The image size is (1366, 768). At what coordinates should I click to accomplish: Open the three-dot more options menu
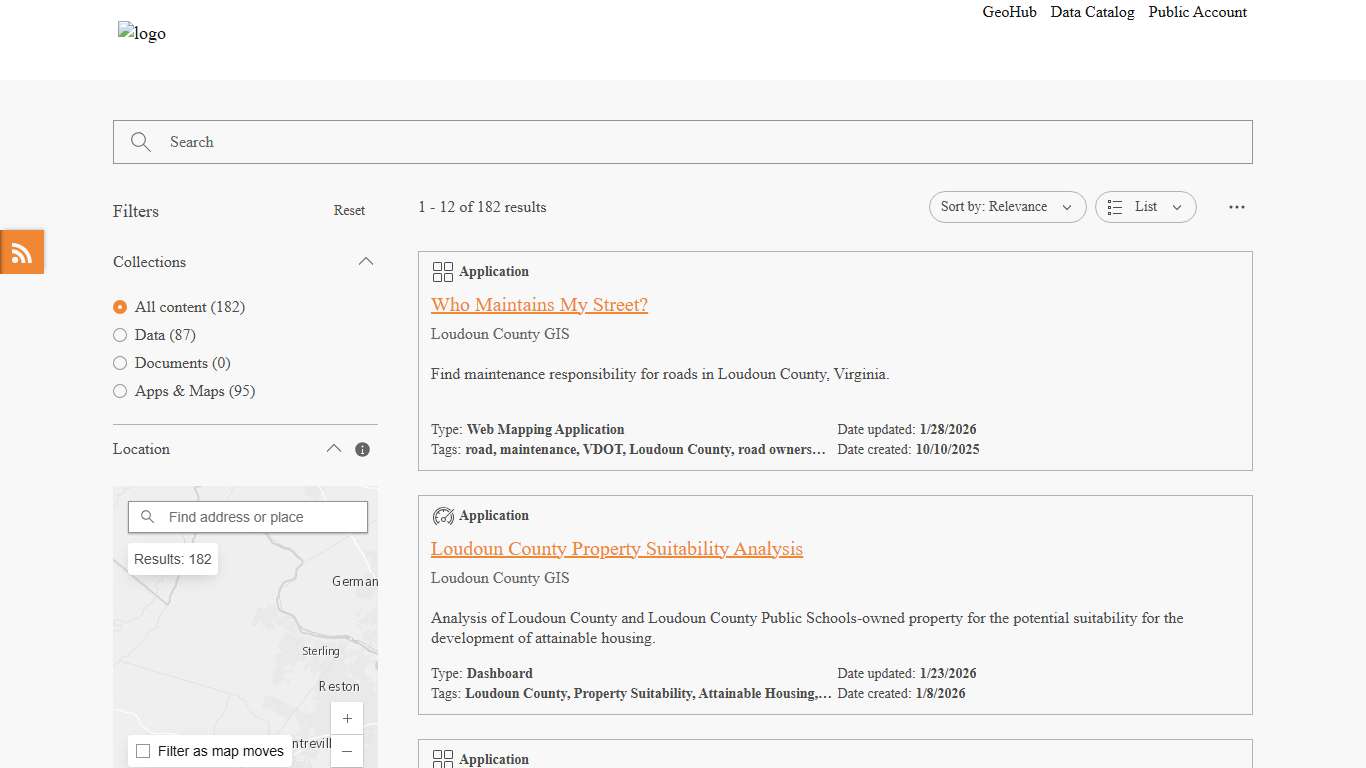click(x=1237, y=207)
